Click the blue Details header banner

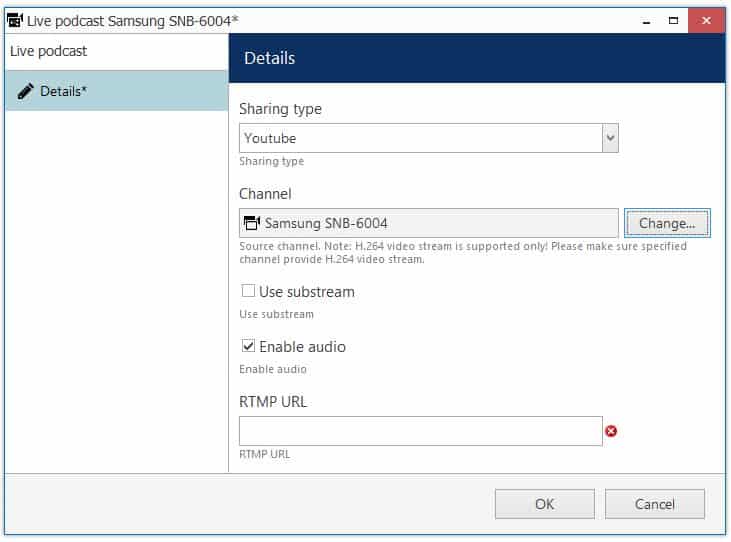click(477, 58)
